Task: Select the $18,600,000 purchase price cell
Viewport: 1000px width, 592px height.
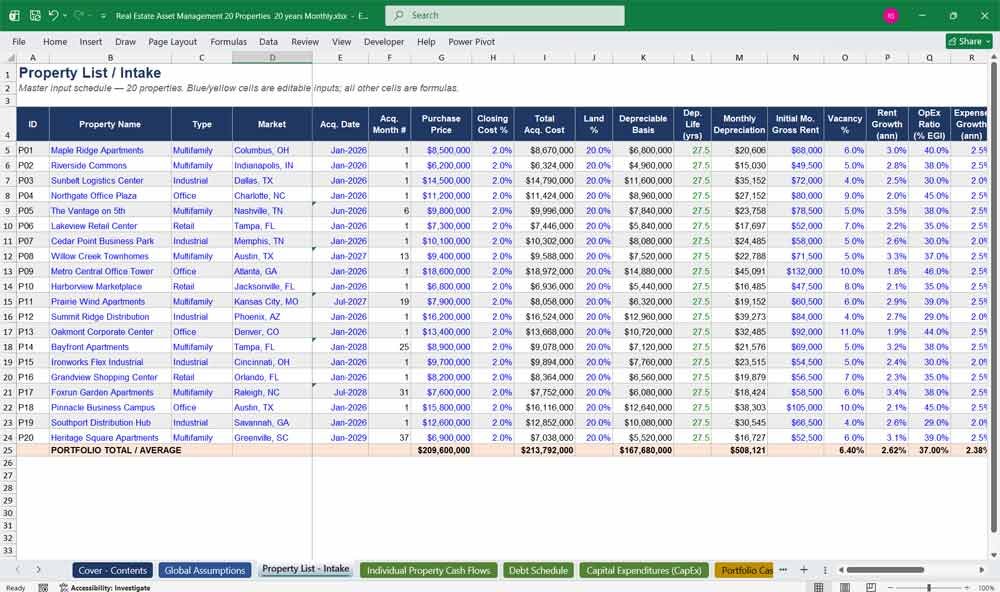Action: pos(441,271)
